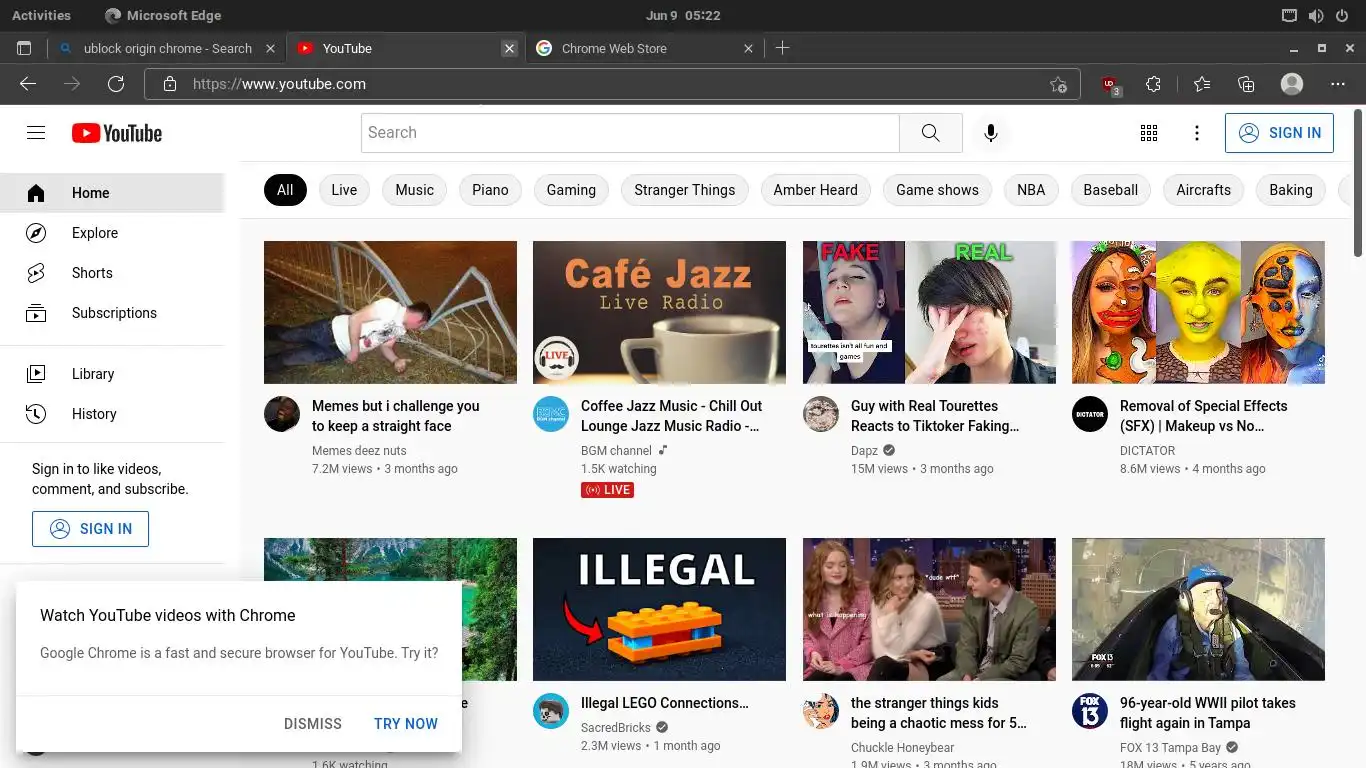
Task: Open FOX 13 Tampa Bay channel avatar
Action: tap(1090, 711)
